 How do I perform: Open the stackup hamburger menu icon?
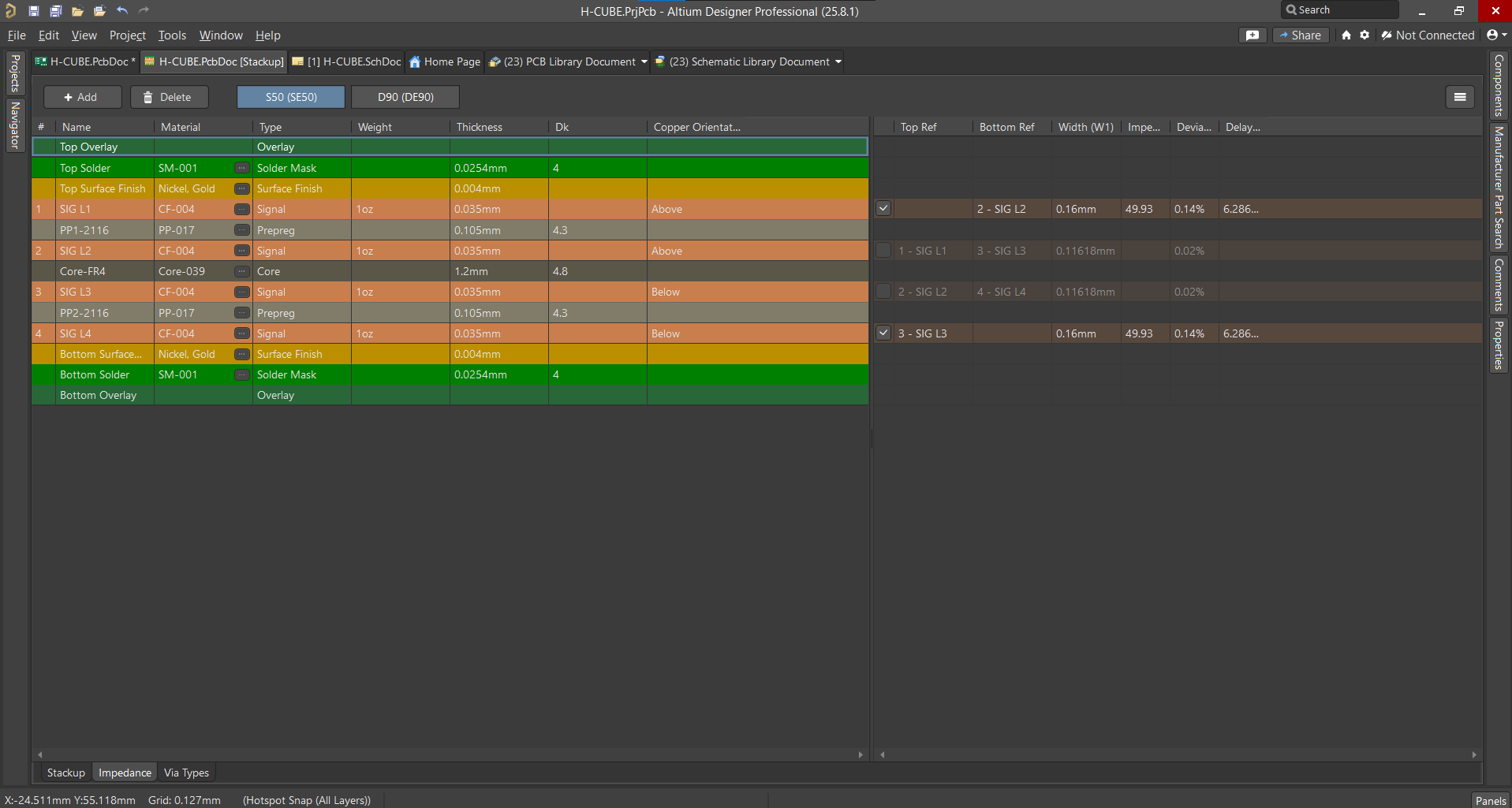pyautogui.click(x=1460, y=97)
